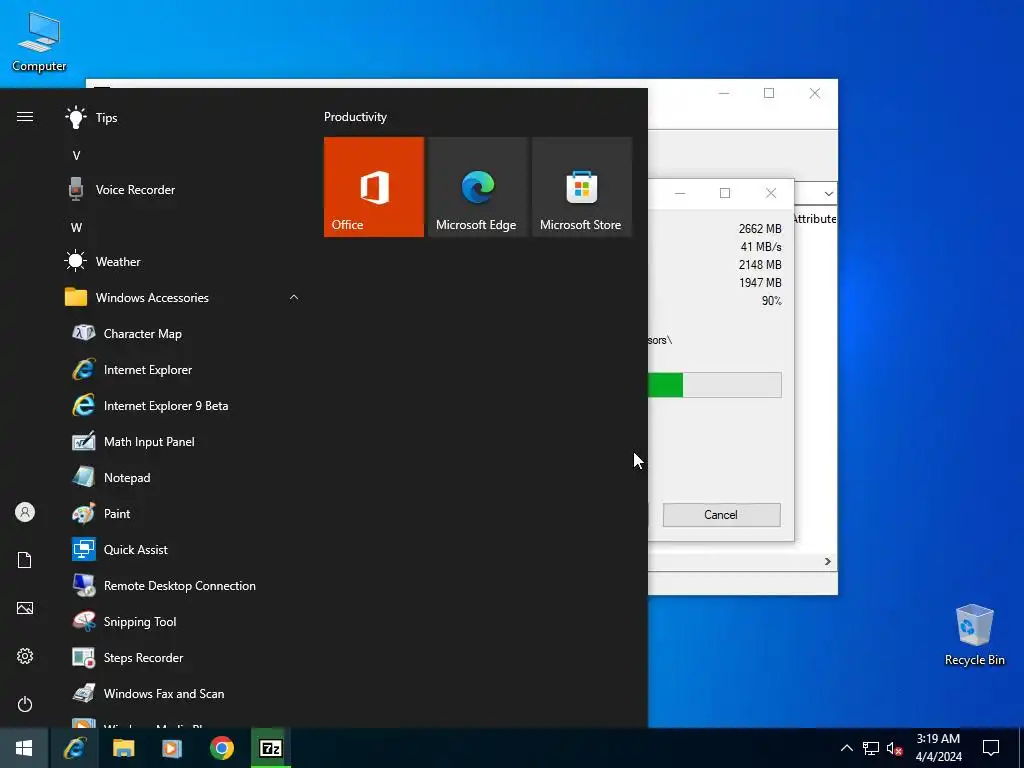Launch Notepad

pos(183,478)
